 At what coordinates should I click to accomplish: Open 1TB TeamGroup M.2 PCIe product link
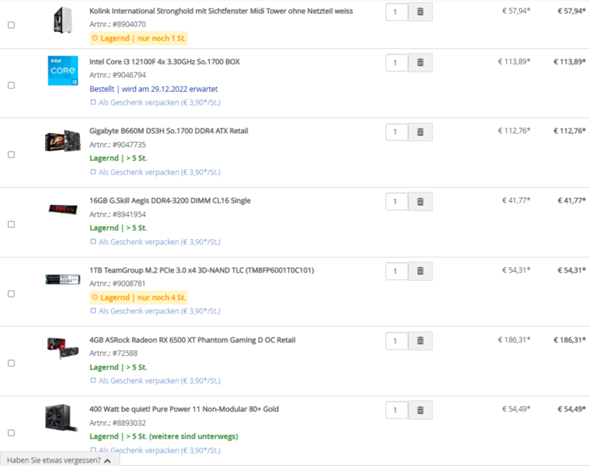pos(201,270)
